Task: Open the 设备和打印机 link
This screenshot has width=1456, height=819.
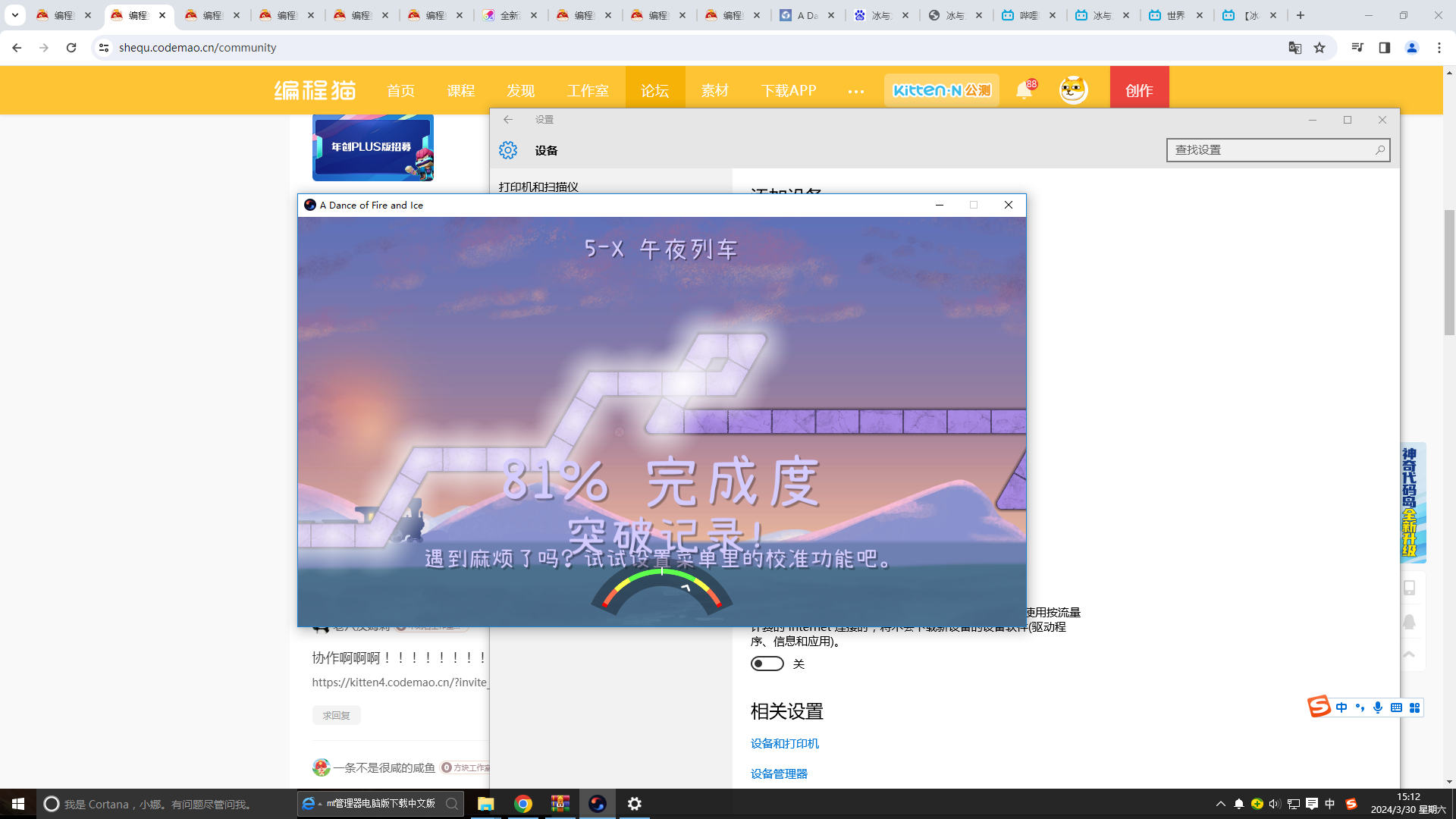Action: click(x=785, y=743)
